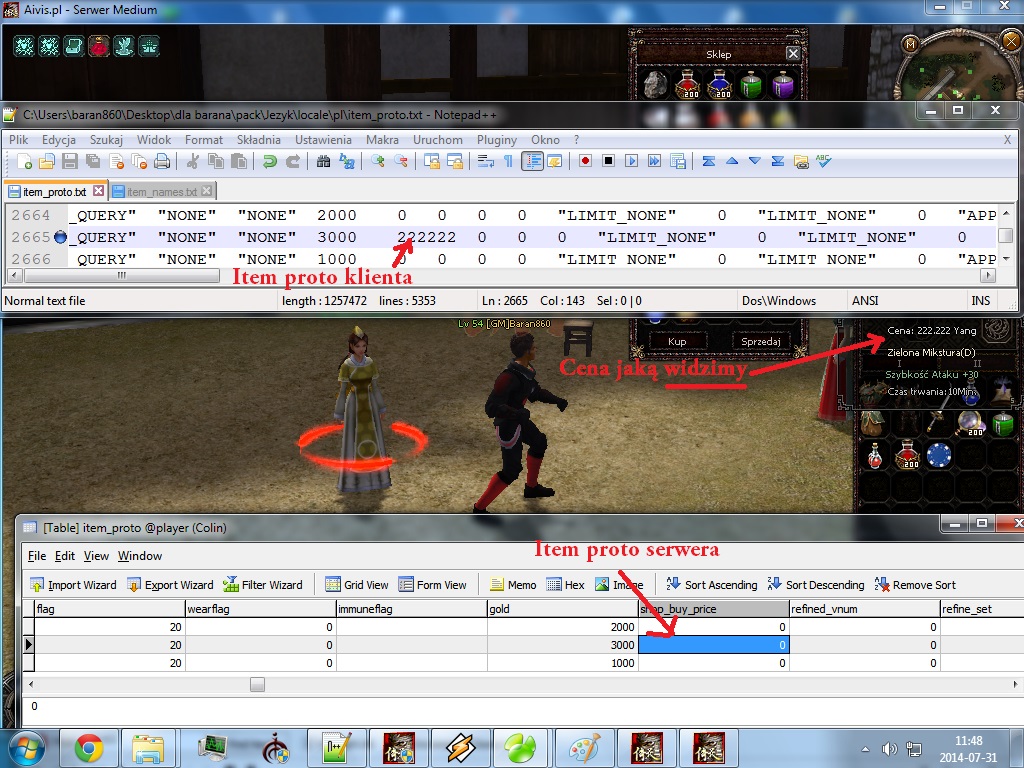Toggle bookmark on line 2665
Image resolution: width=1024 pixels, height=768 pixels.
tap(60, 237)
